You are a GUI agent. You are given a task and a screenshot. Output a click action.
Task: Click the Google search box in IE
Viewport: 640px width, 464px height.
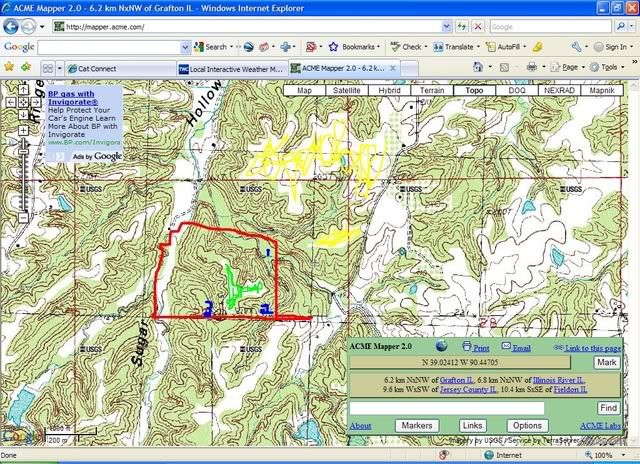click(x=550, y=27)
